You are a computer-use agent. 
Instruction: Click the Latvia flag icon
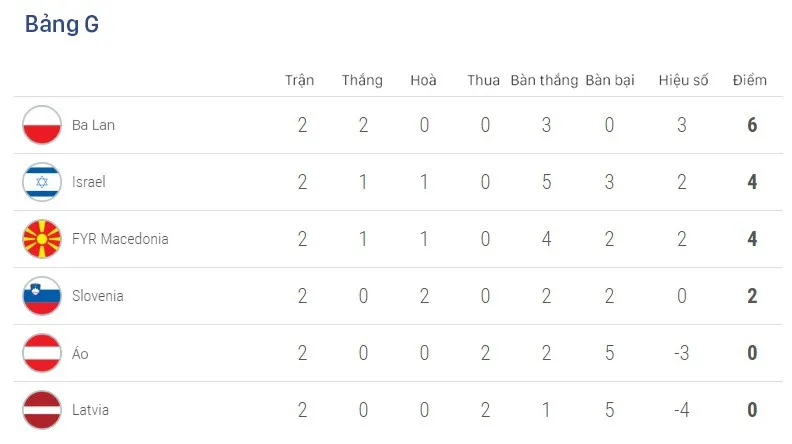pyautogui.click(x=42, y=410)
